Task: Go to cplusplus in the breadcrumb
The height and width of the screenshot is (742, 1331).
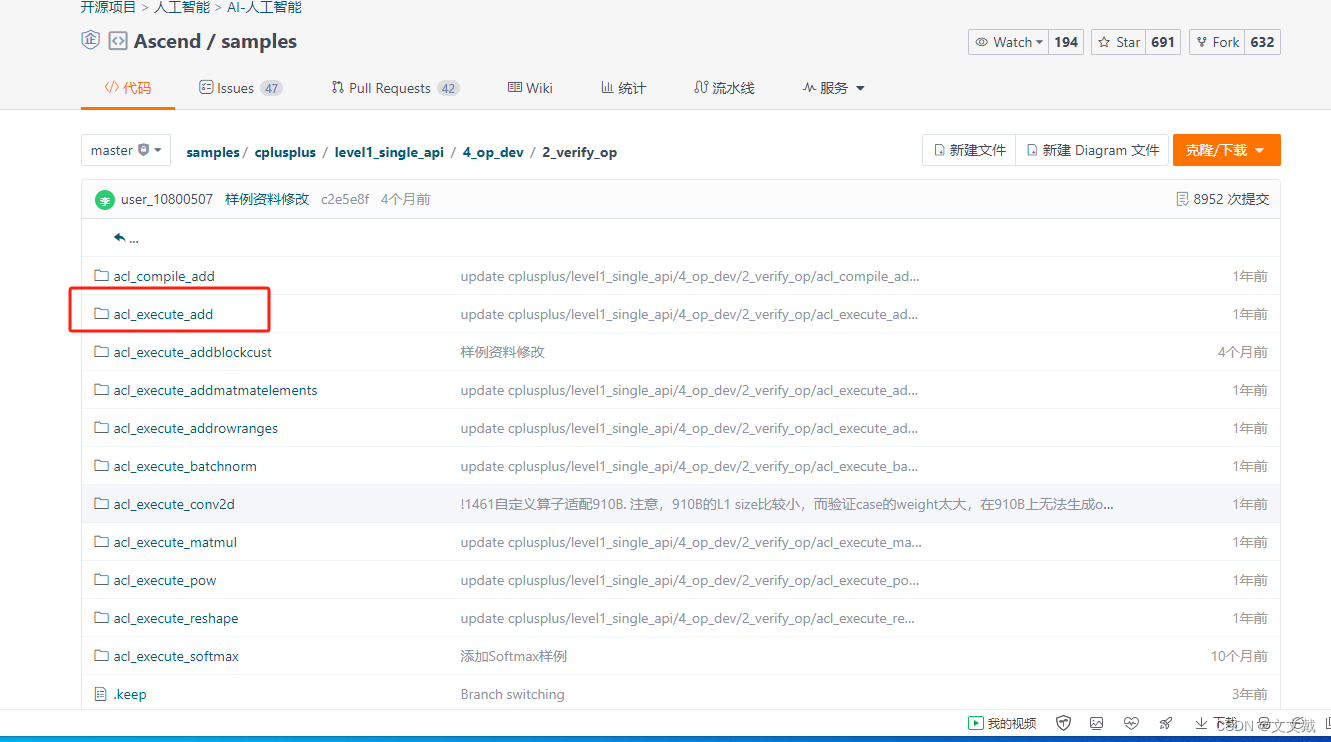Action: [x=285, y=152]
